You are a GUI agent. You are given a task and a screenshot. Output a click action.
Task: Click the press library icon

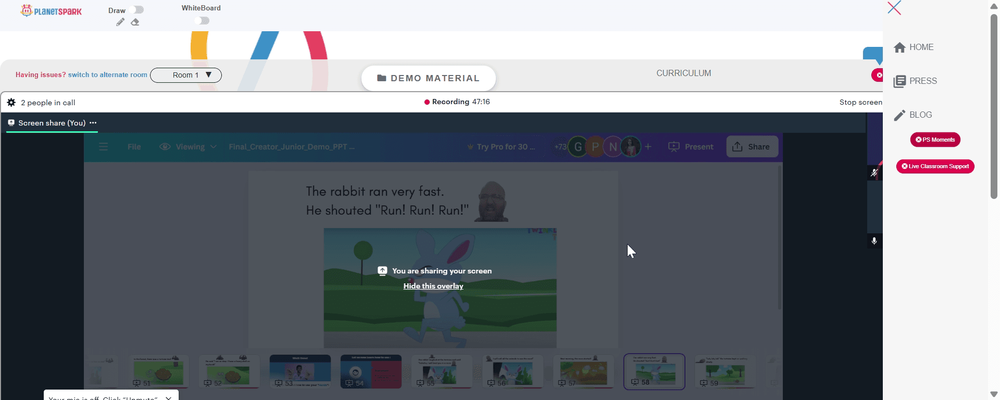900,81
